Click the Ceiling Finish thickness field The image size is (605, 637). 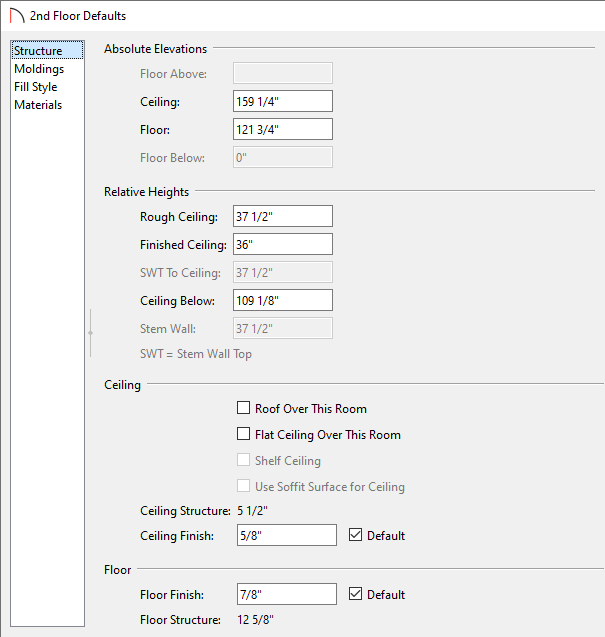(x=287, y=535)
